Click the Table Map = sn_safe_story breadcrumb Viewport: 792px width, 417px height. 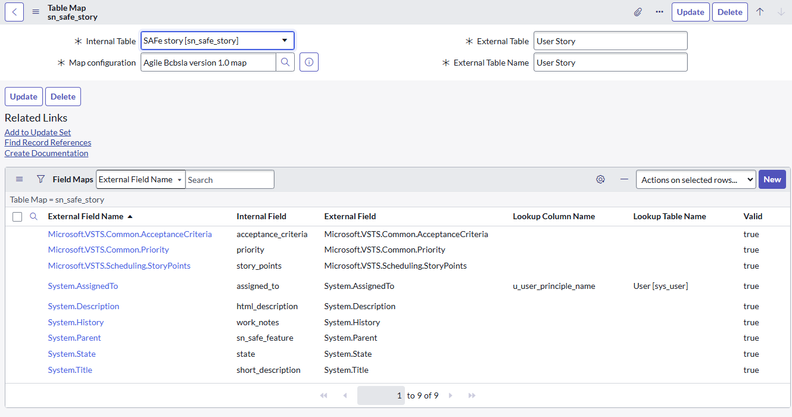tap(57, 200)
